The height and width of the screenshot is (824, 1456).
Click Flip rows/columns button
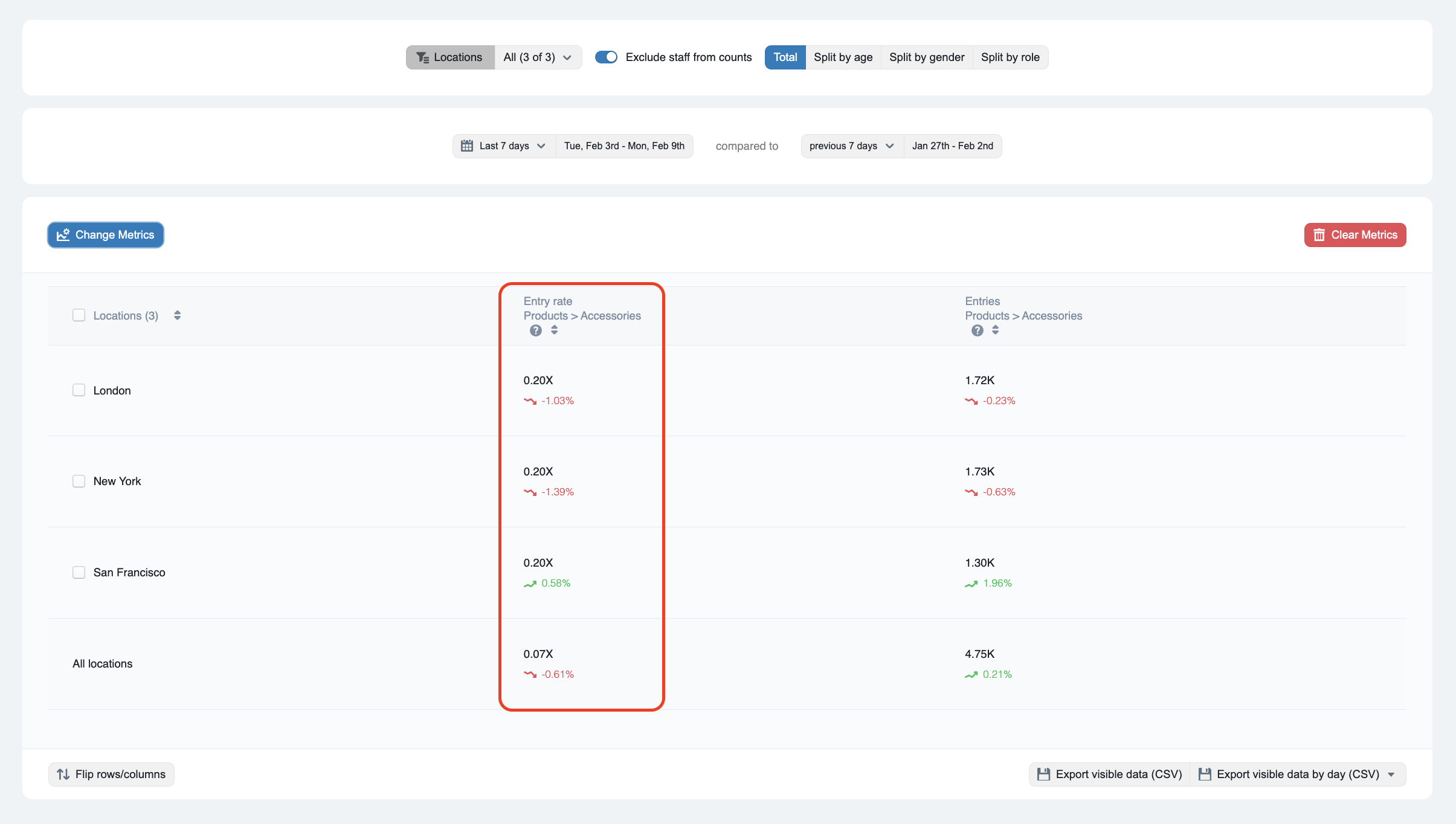click(111, 774)
